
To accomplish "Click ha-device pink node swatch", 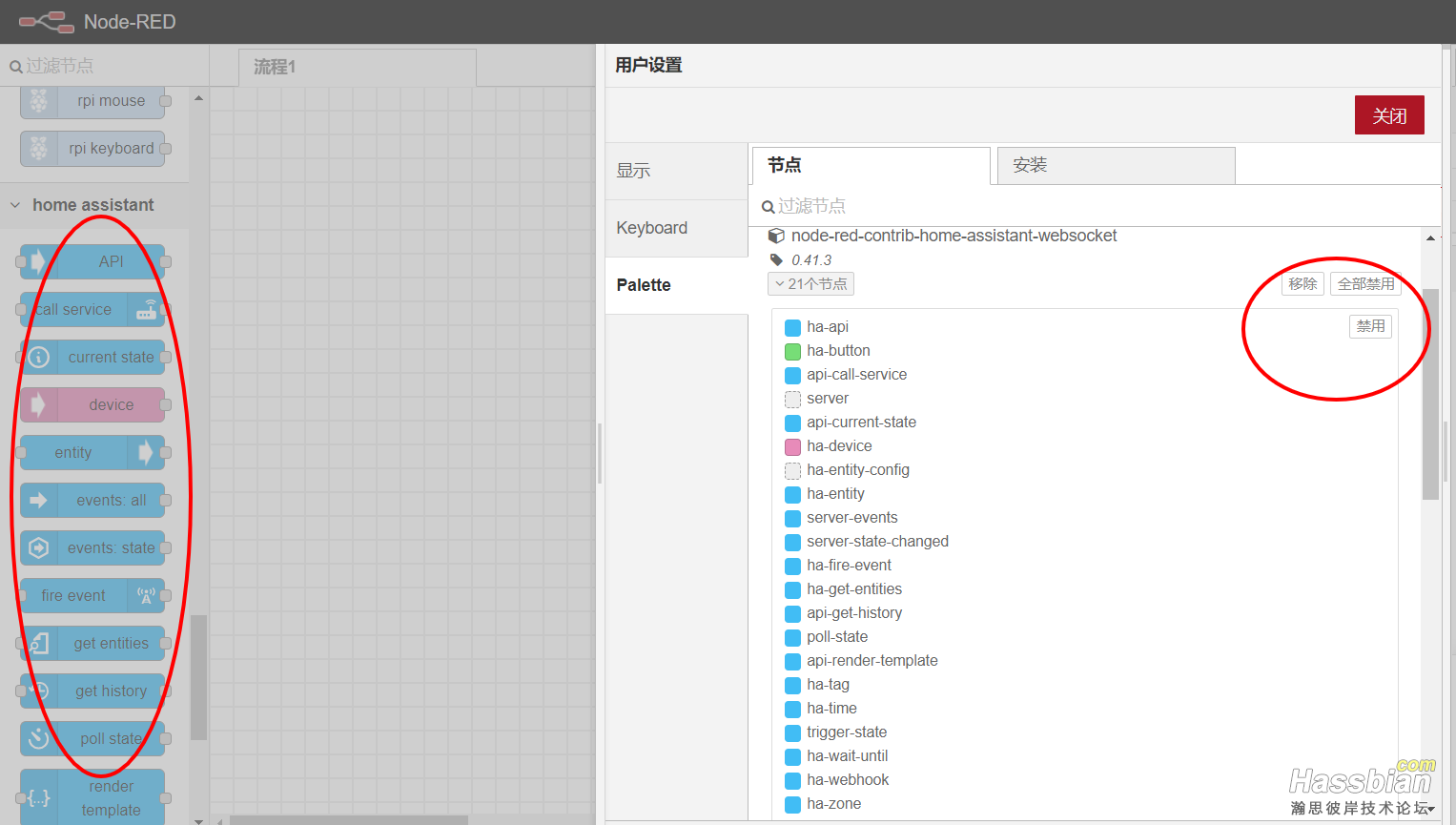I will tap(792, 446).
